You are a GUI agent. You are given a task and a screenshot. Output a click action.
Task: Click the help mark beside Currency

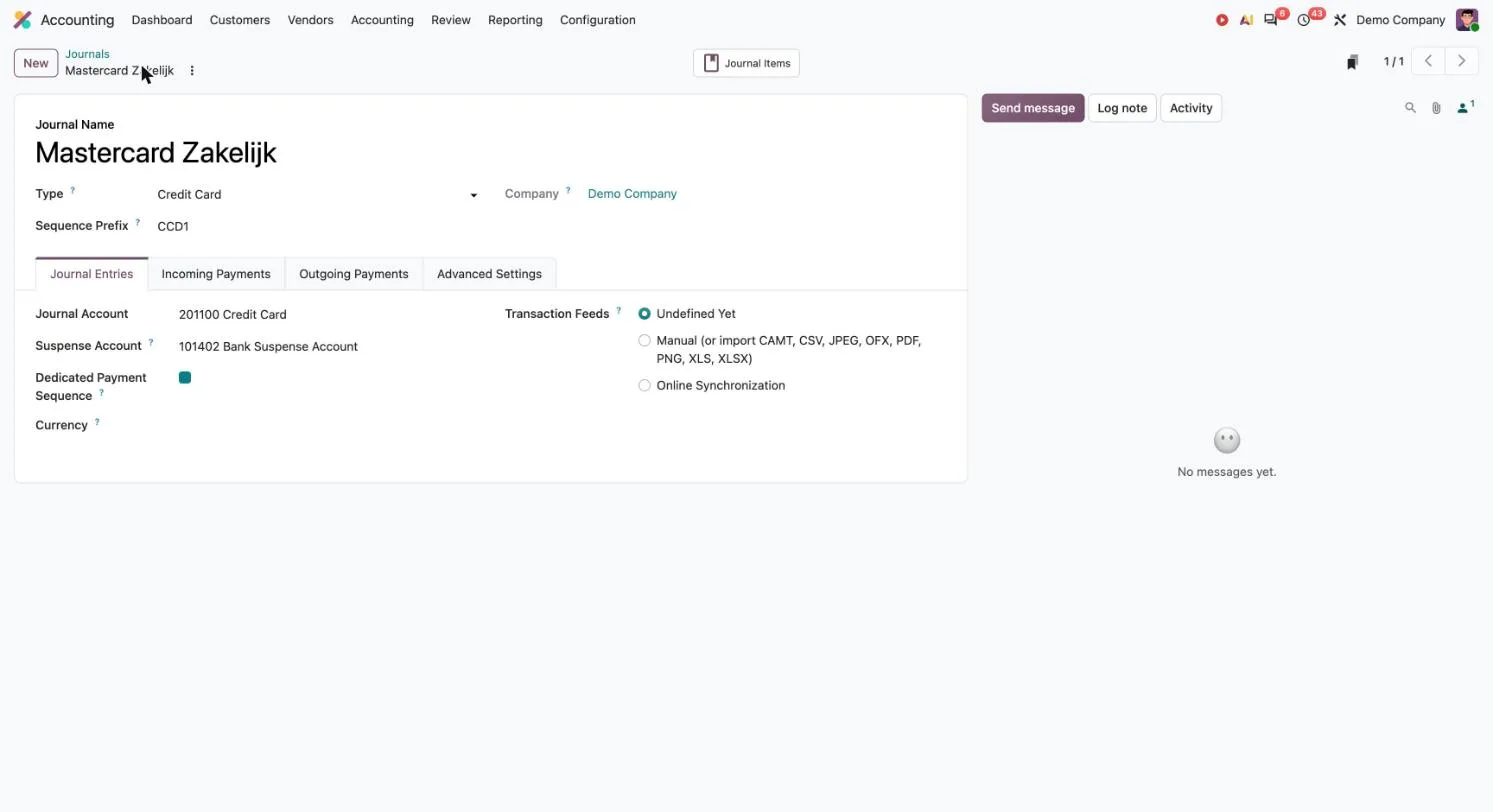point(97,422)
